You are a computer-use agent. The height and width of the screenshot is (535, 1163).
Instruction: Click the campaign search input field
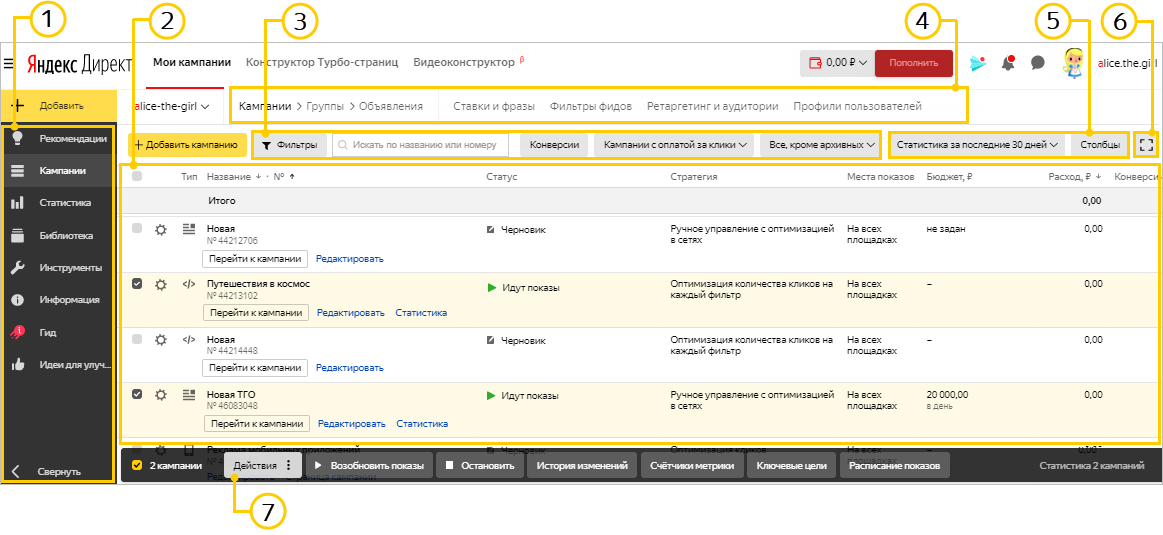(421, 145)
